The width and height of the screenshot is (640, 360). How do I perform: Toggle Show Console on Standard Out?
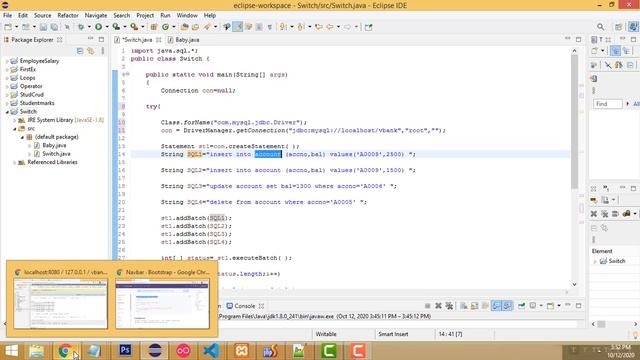(496, 306)
